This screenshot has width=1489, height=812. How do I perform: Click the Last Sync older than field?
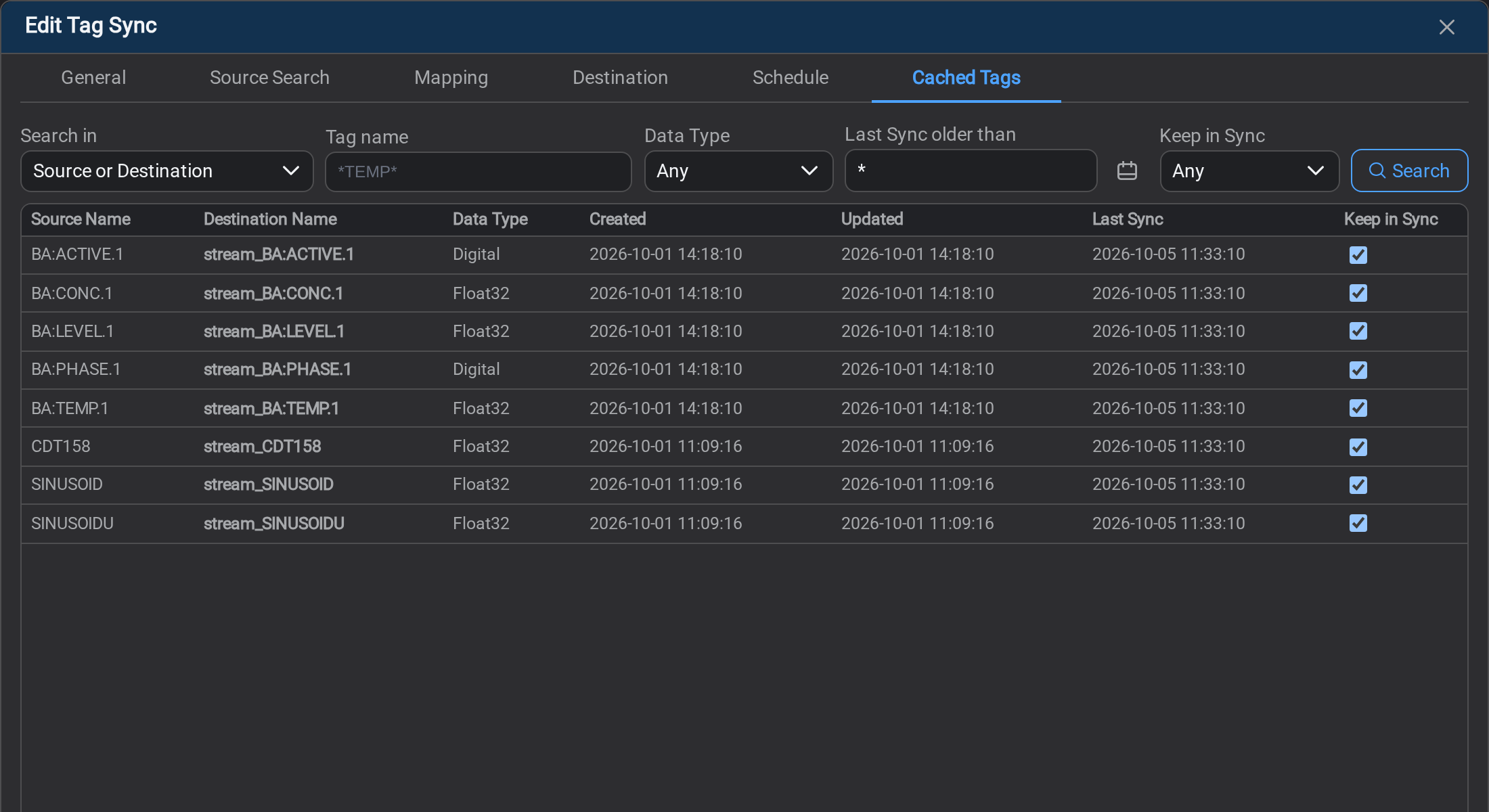coord(971,171)
